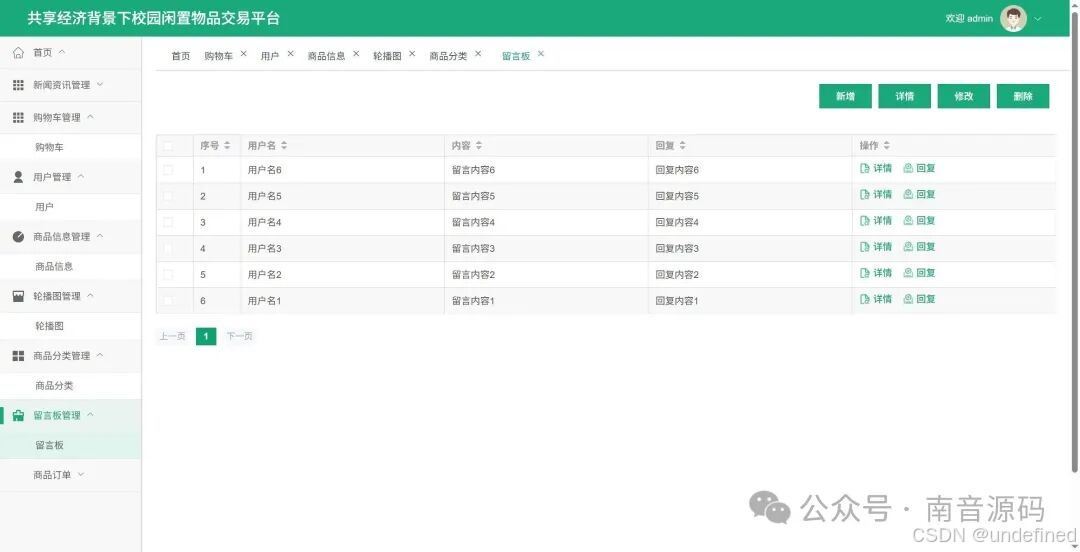Open 回复 for row 用户名3

(920, 247)
